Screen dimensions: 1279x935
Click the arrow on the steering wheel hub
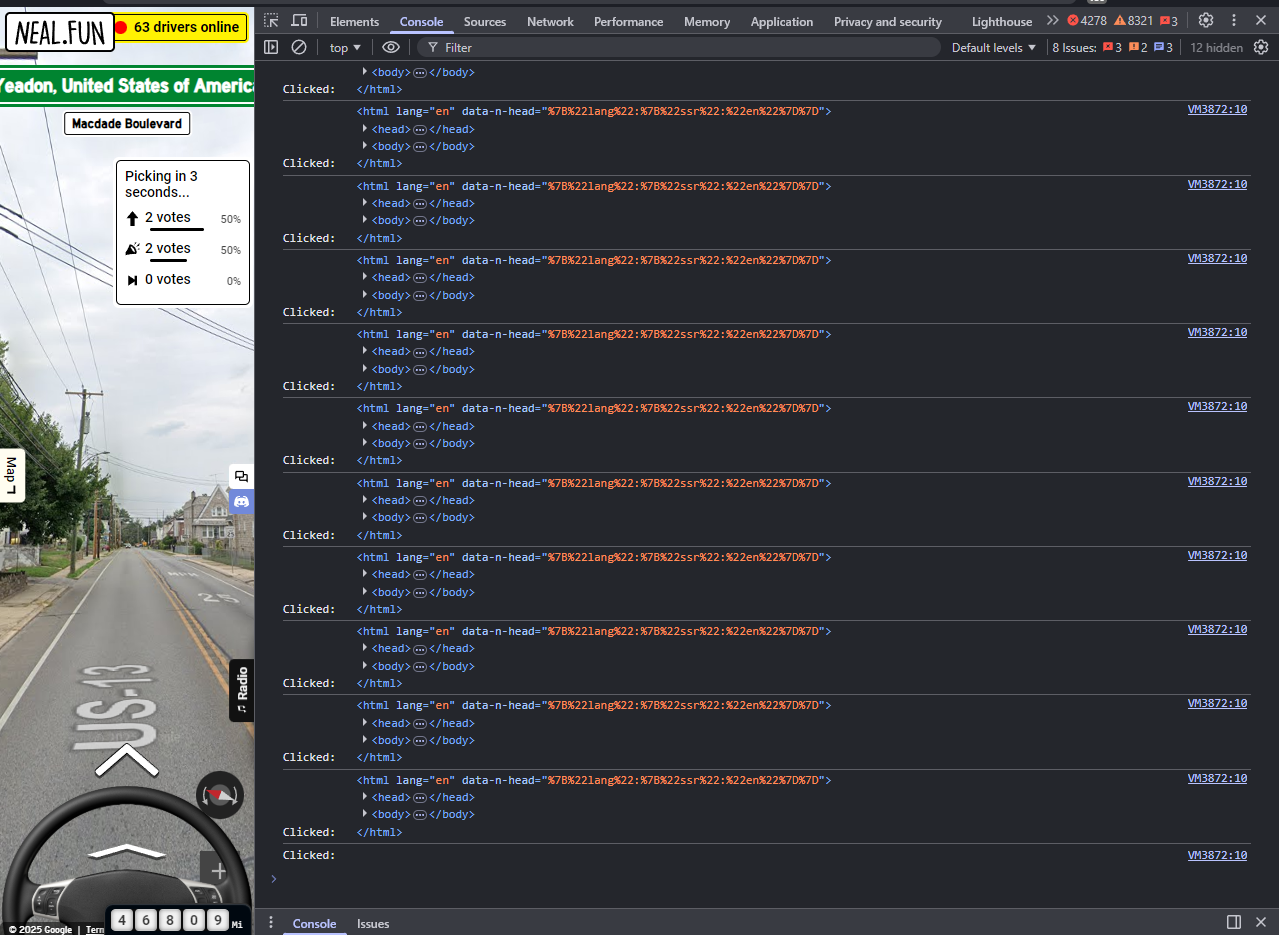(x=126, y=850)
